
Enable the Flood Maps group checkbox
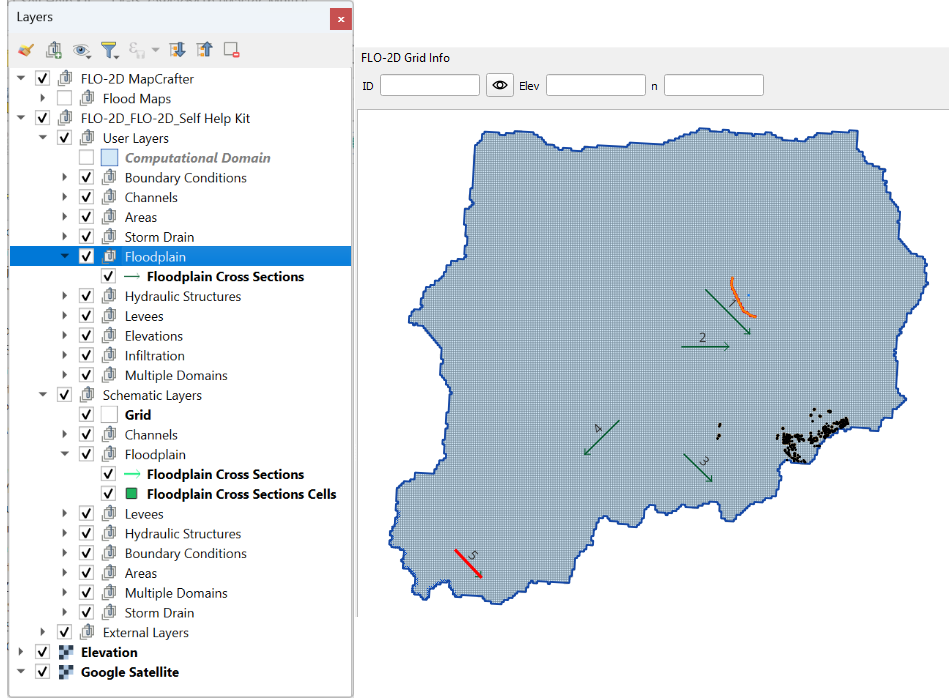64,99
